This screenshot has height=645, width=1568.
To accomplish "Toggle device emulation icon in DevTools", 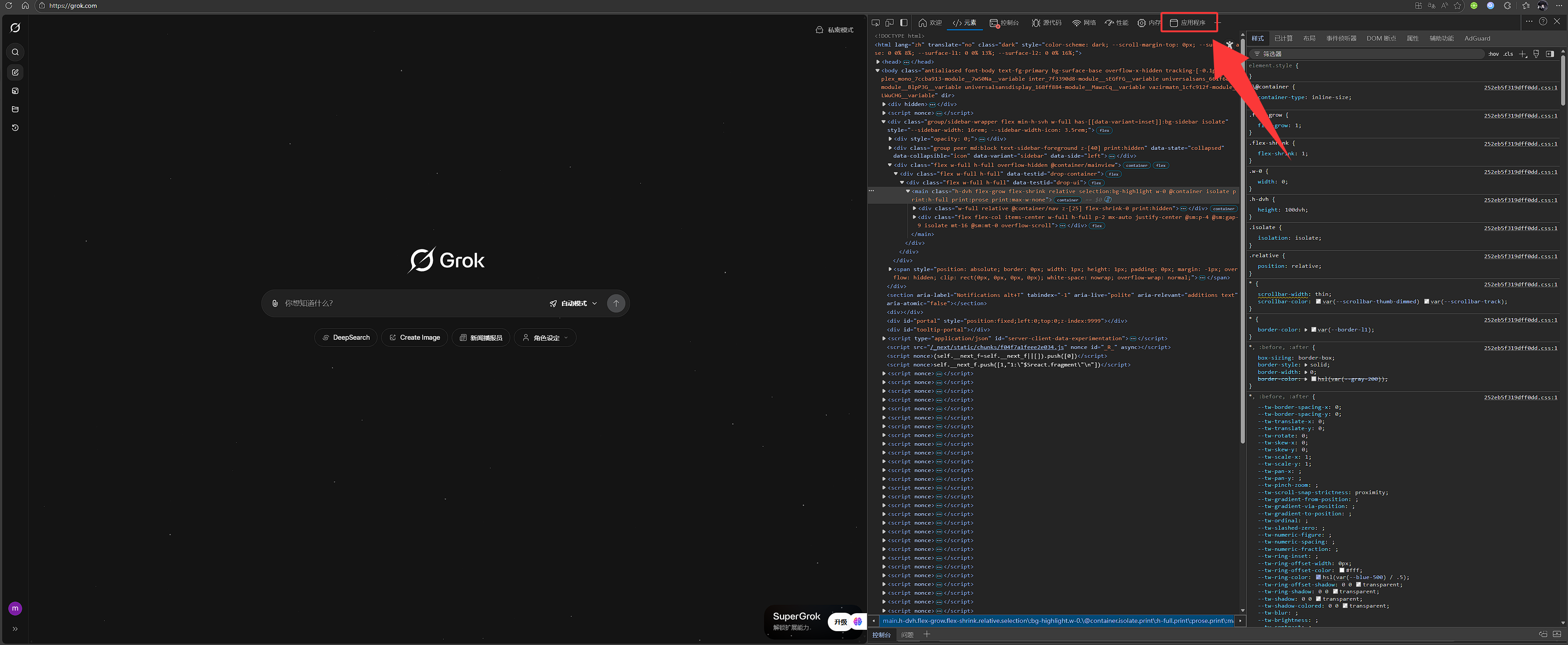I will 889,23.
